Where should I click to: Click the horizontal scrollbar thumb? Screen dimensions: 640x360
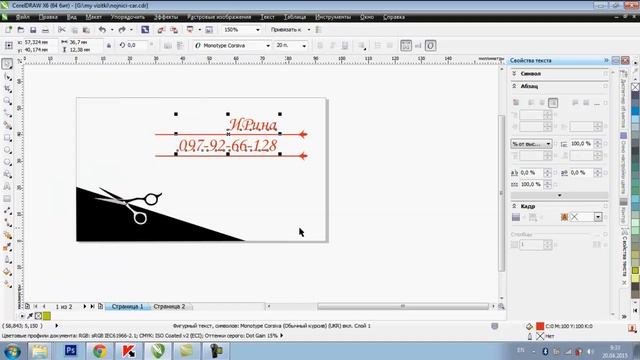coord(403,306)
